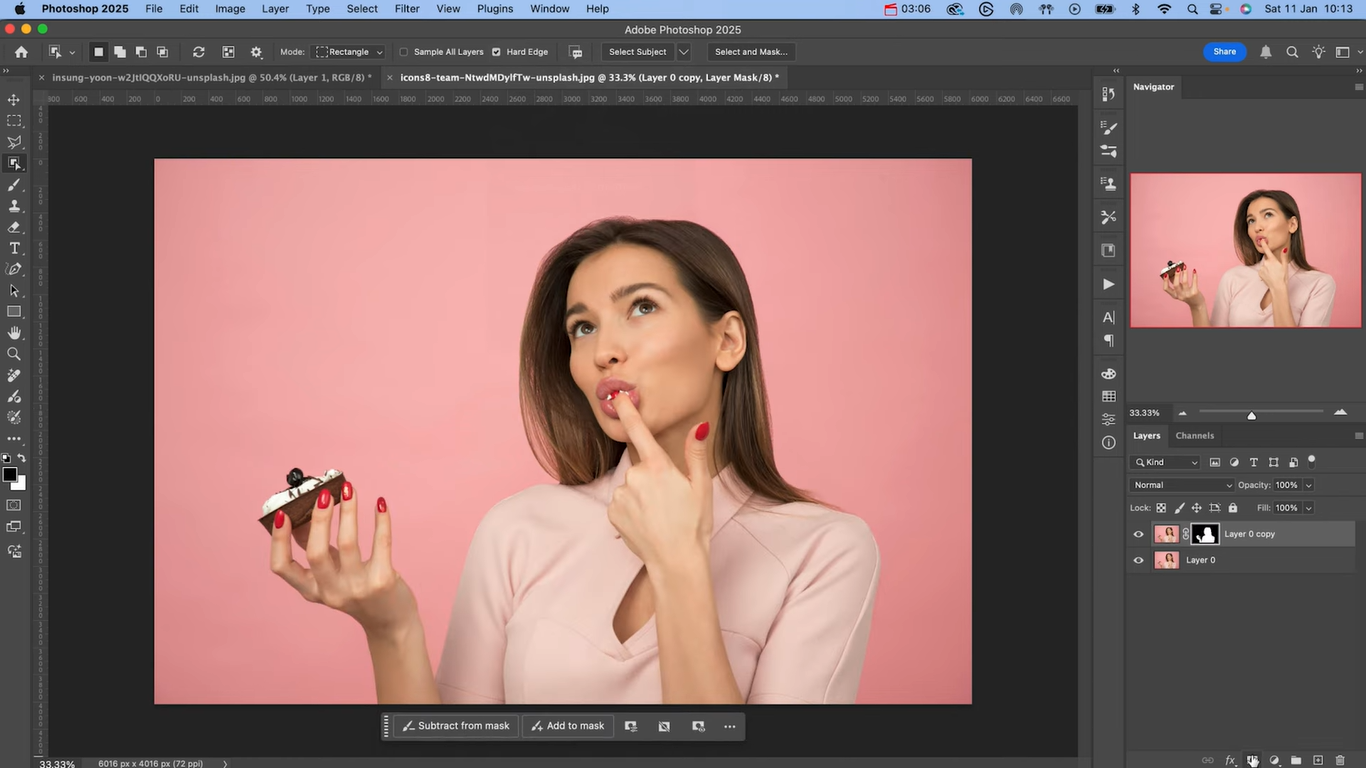Toggle the Lock transparent pixels option
Image resolution: width=1366 pixels, height=768 pixels.
click(1161, 508)
